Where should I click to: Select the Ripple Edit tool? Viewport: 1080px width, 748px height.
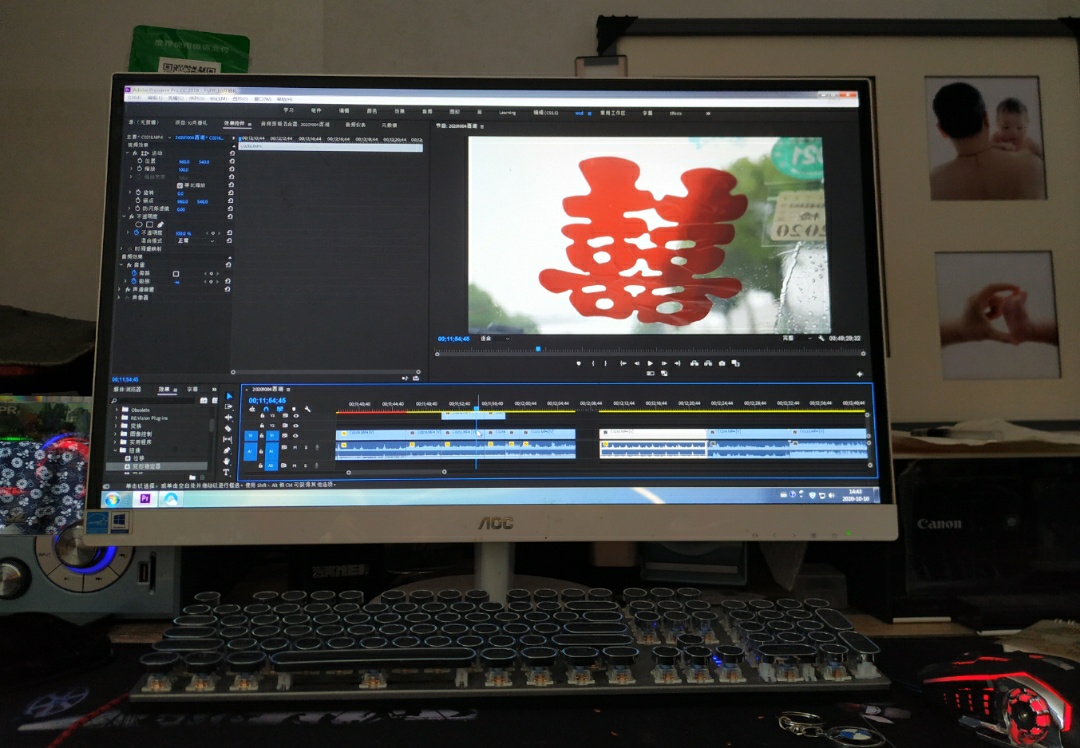pyautogui.click(x=229, y=417)
